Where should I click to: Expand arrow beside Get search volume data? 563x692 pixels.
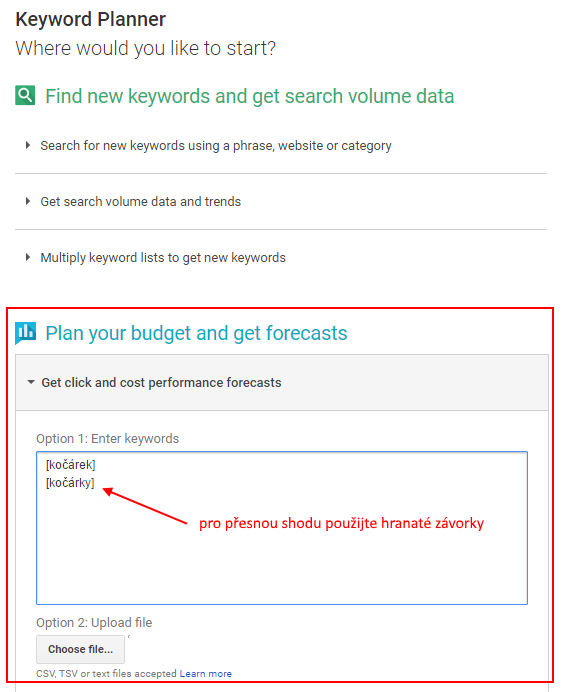click(28, 201)
